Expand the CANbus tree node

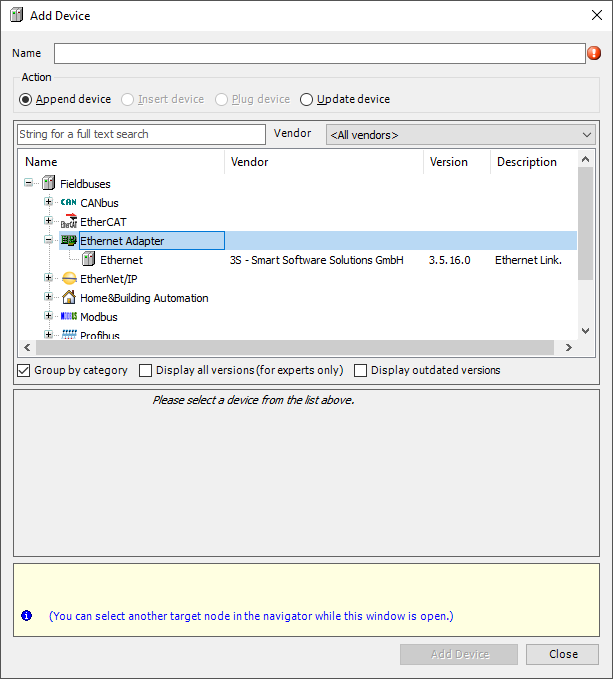tap(48, 203)
